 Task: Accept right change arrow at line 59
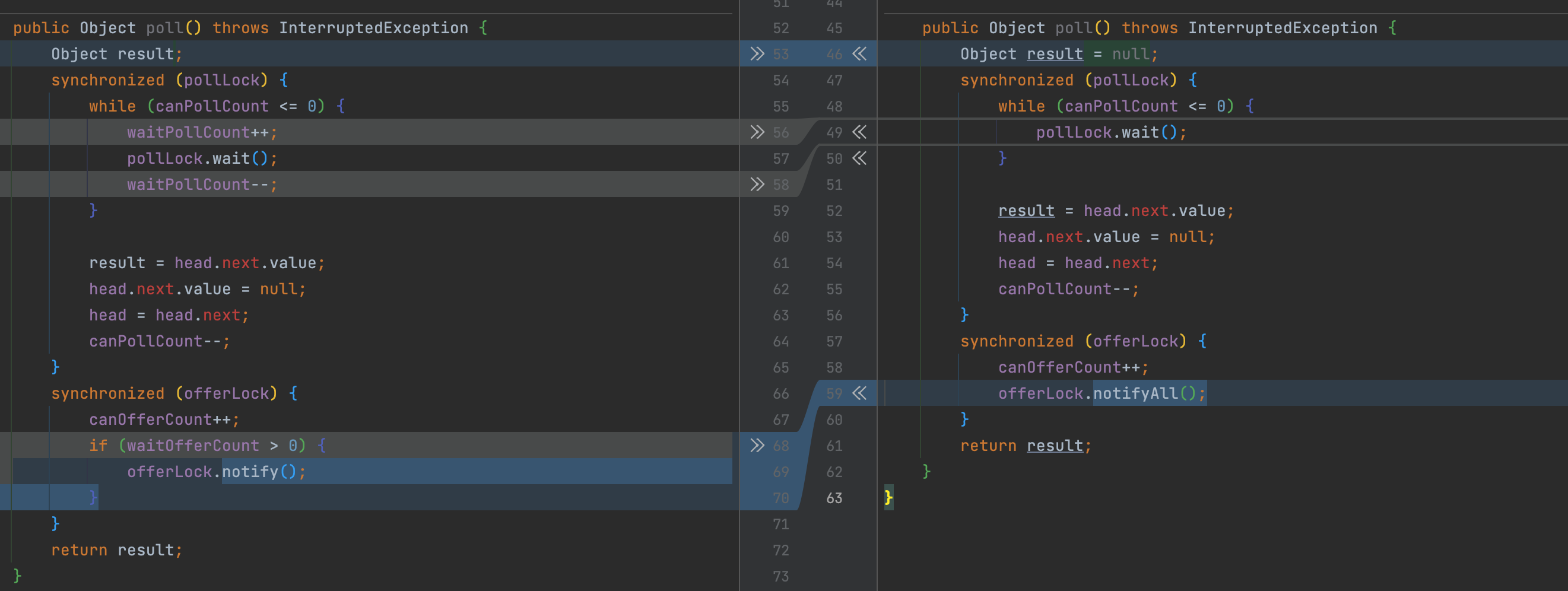(x=859, y=393)
